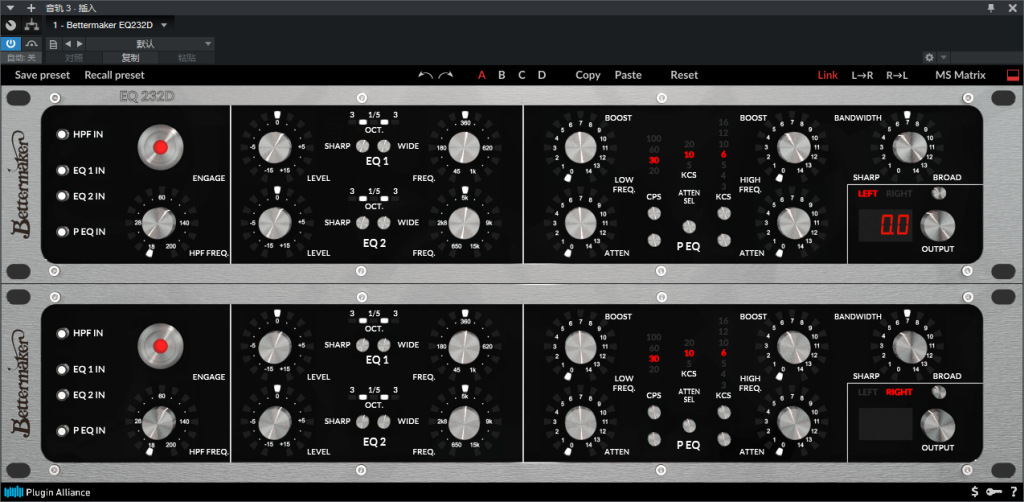Click the undo arrow icon
The width and height of the screenshot is (1024, 502).
pos(426,75)
